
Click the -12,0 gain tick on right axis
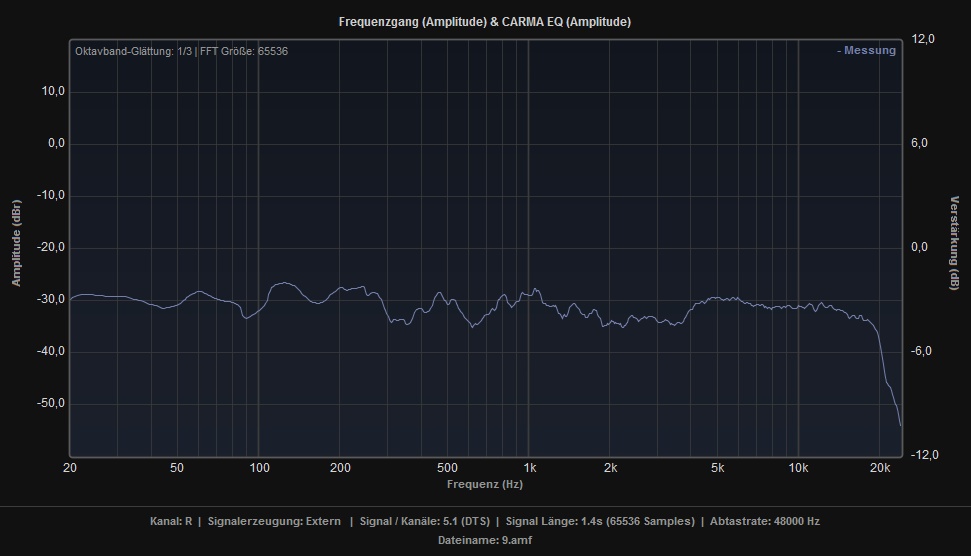click(923, 455)
